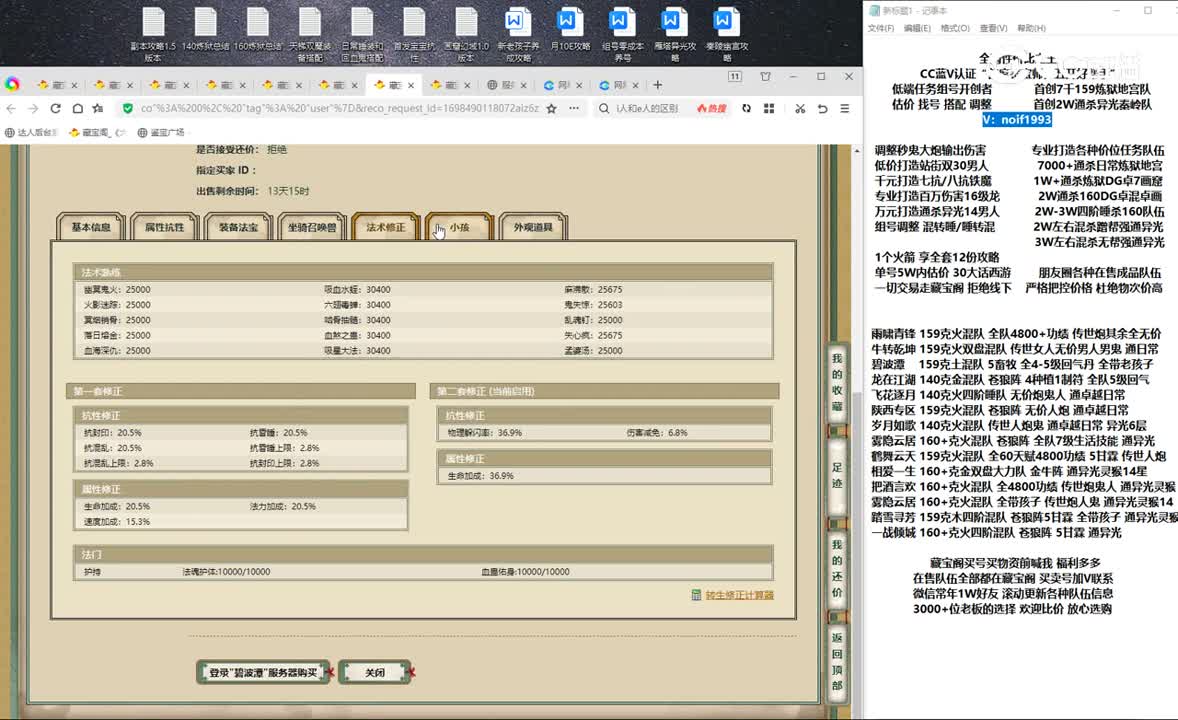Open the 副本攻略1.5版本 desktop file
The image size is (1178, 720).
click(x=153, y=34)
